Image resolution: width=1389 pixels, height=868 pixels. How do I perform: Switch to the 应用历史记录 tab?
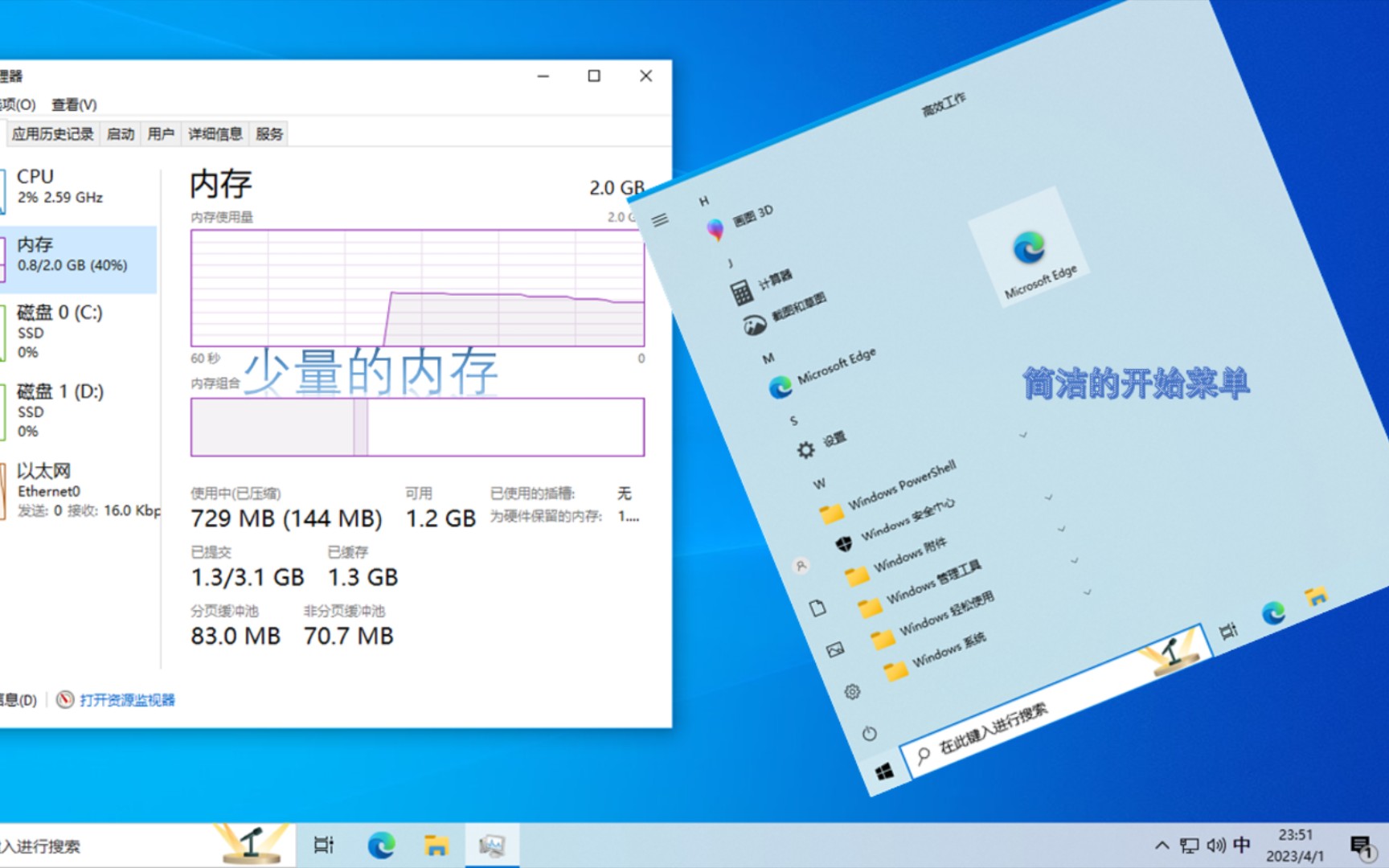(52, 134)
